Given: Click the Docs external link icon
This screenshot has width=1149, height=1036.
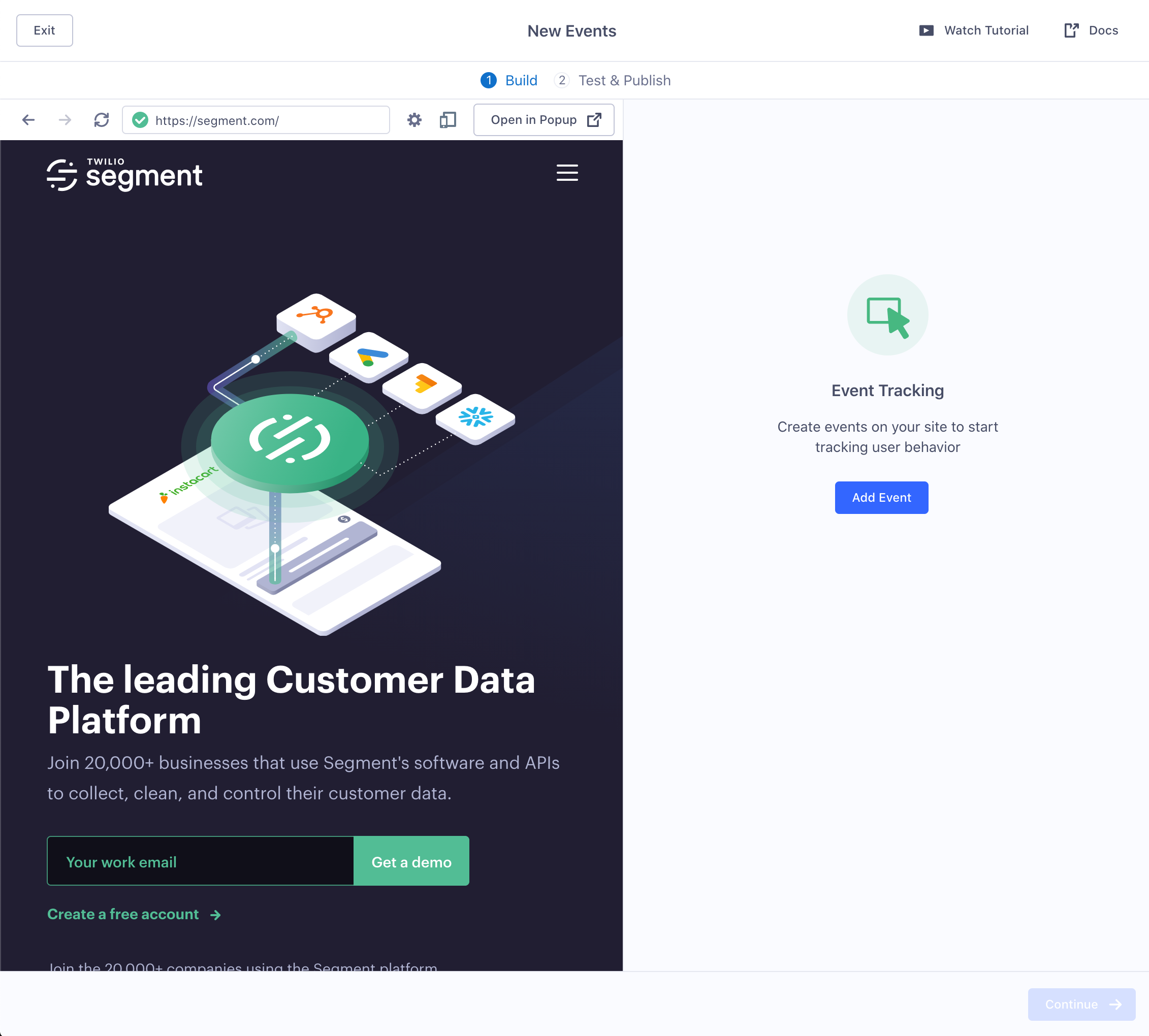Looking at the screenshot, I should pyautogui.click(x=1071, y=30).
